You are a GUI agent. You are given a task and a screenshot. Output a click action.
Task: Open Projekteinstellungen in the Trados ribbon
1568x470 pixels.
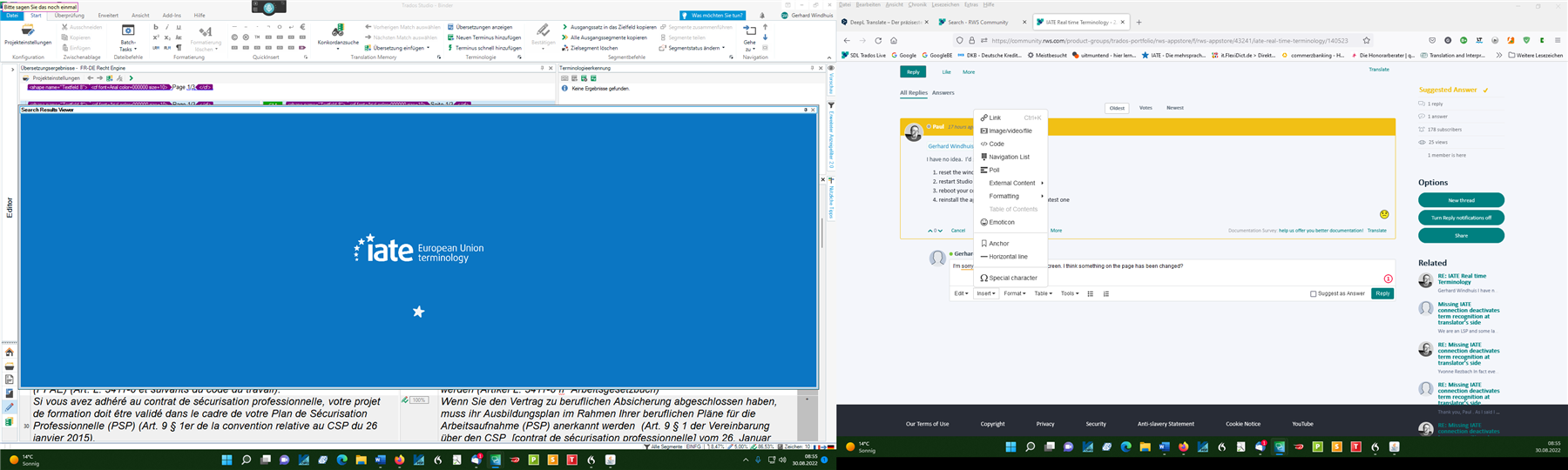click(x=28, y=35)
